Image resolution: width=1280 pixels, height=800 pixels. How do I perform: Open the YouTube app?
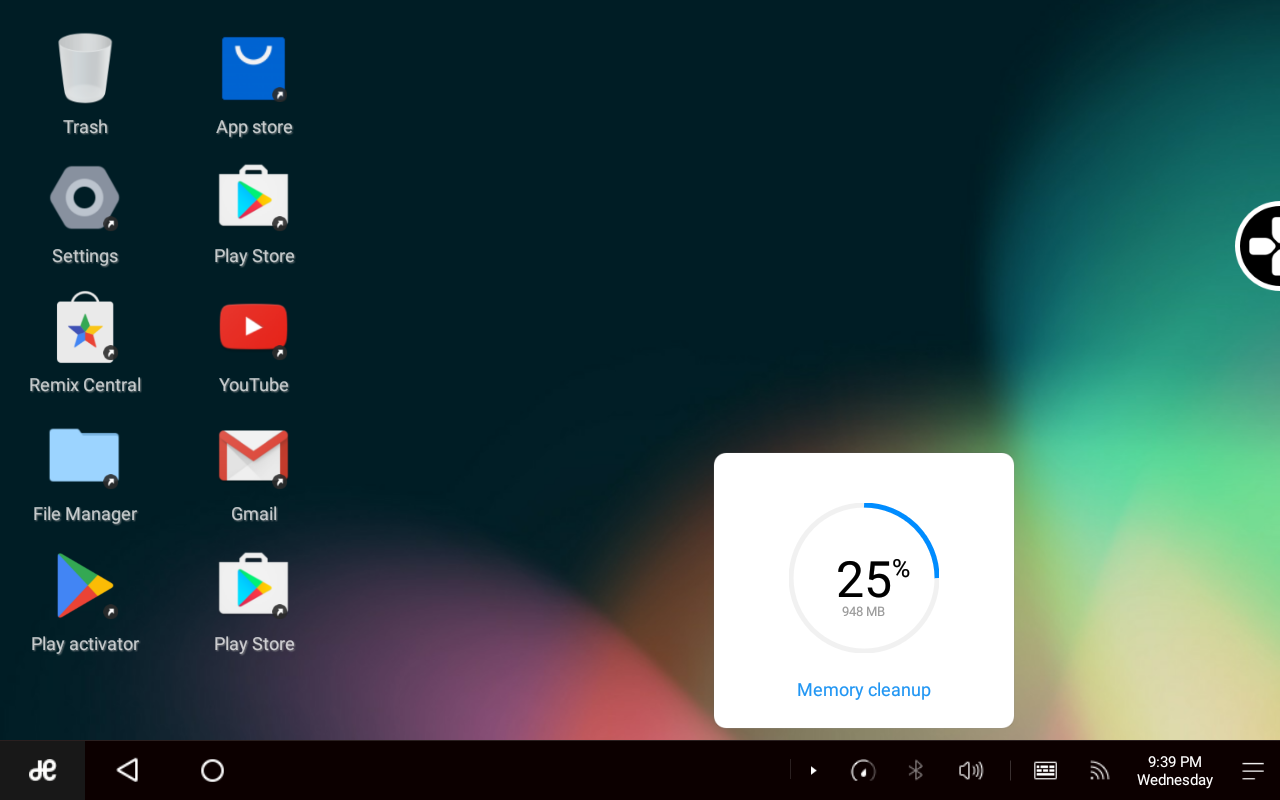coord(253,328)
